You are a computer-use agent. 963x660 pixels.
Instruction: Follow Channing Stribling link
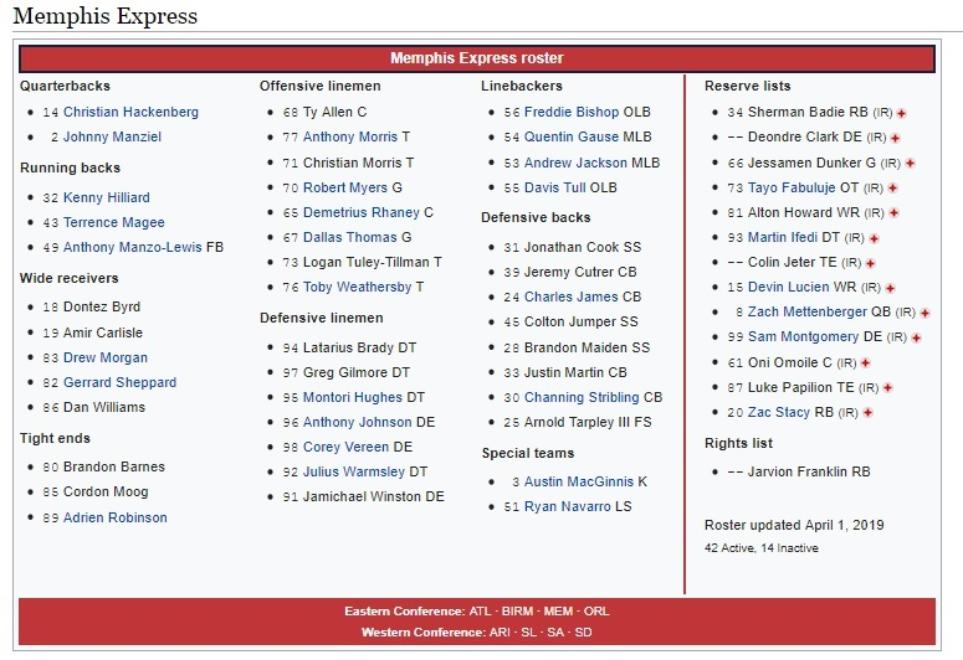[x=582, y=398]
